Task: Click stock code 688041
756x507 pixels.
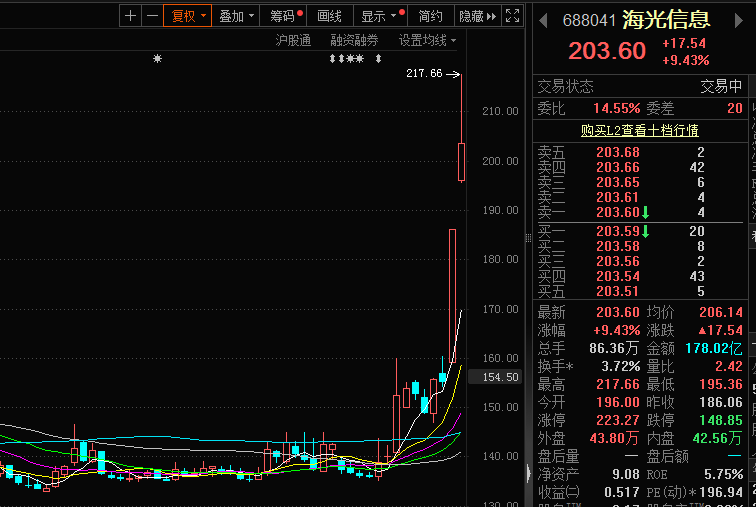Action: (589, 21)
